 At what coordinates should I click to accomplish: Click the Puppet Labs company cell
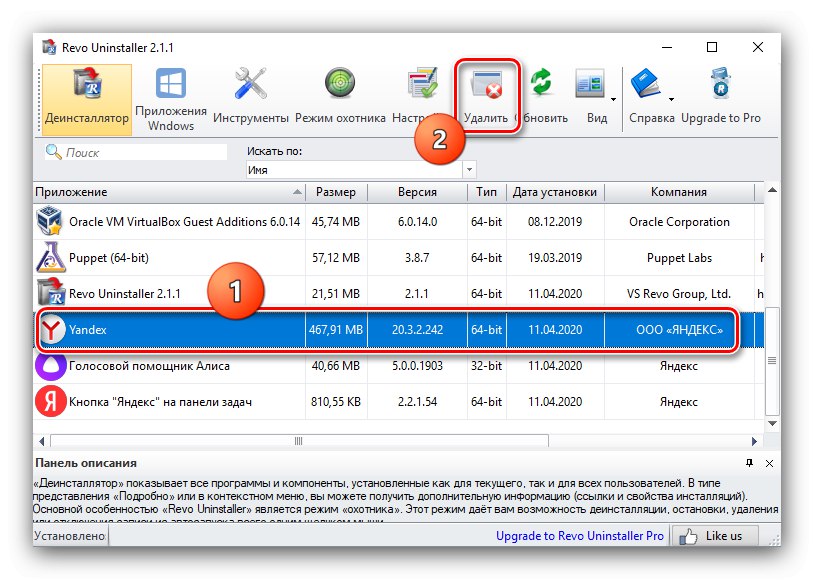679,258
